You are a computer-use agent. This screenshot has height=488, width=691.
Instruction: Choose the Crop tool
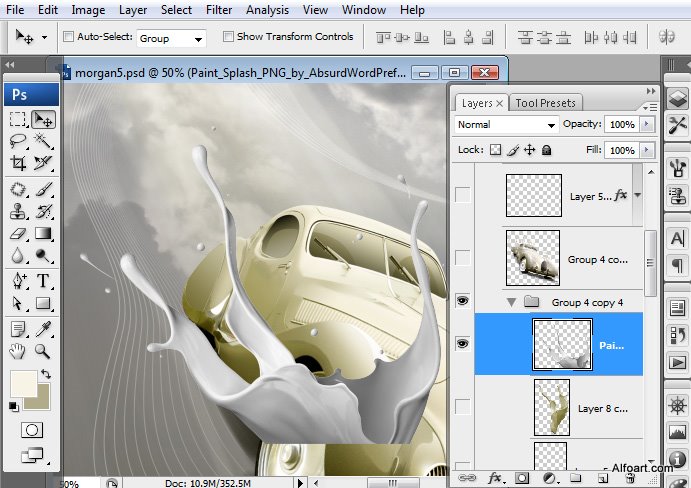pyautogui.click(x=18, y=163)
